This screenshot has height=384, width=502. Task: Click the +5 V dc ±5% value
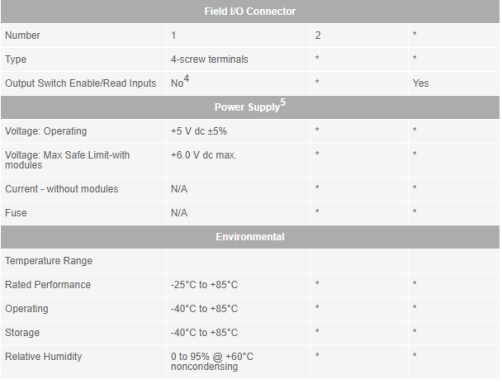tap(199, 131)
